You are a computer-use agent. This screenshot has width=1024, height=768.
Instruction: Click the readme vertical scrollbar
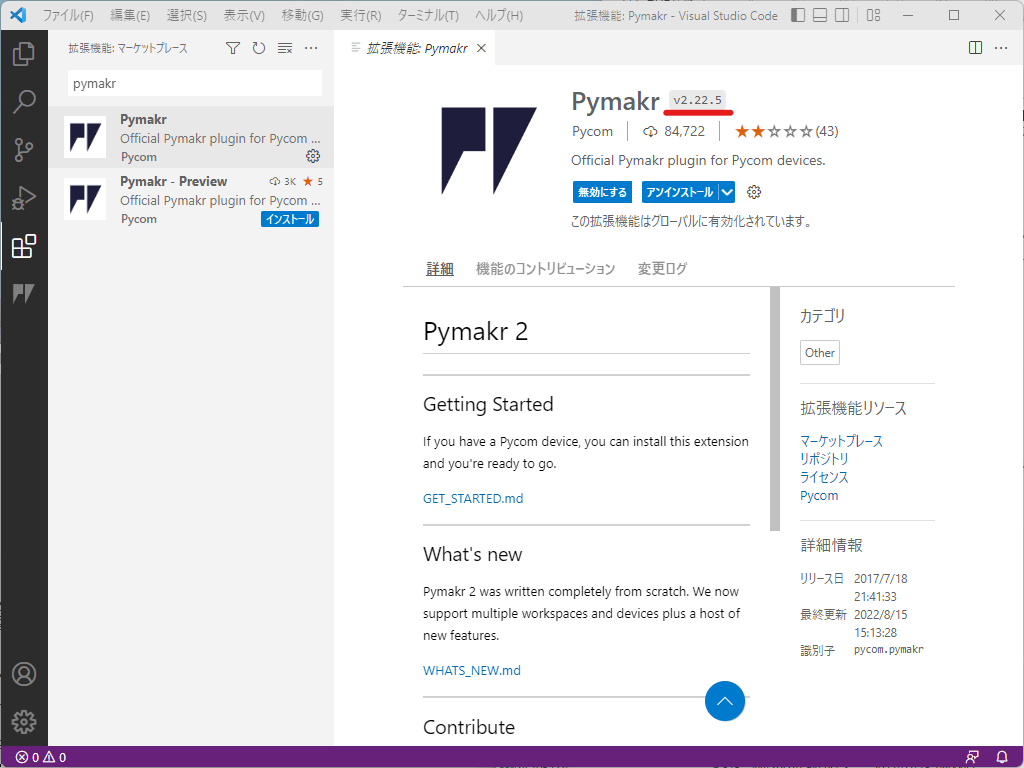coord(775,409)
